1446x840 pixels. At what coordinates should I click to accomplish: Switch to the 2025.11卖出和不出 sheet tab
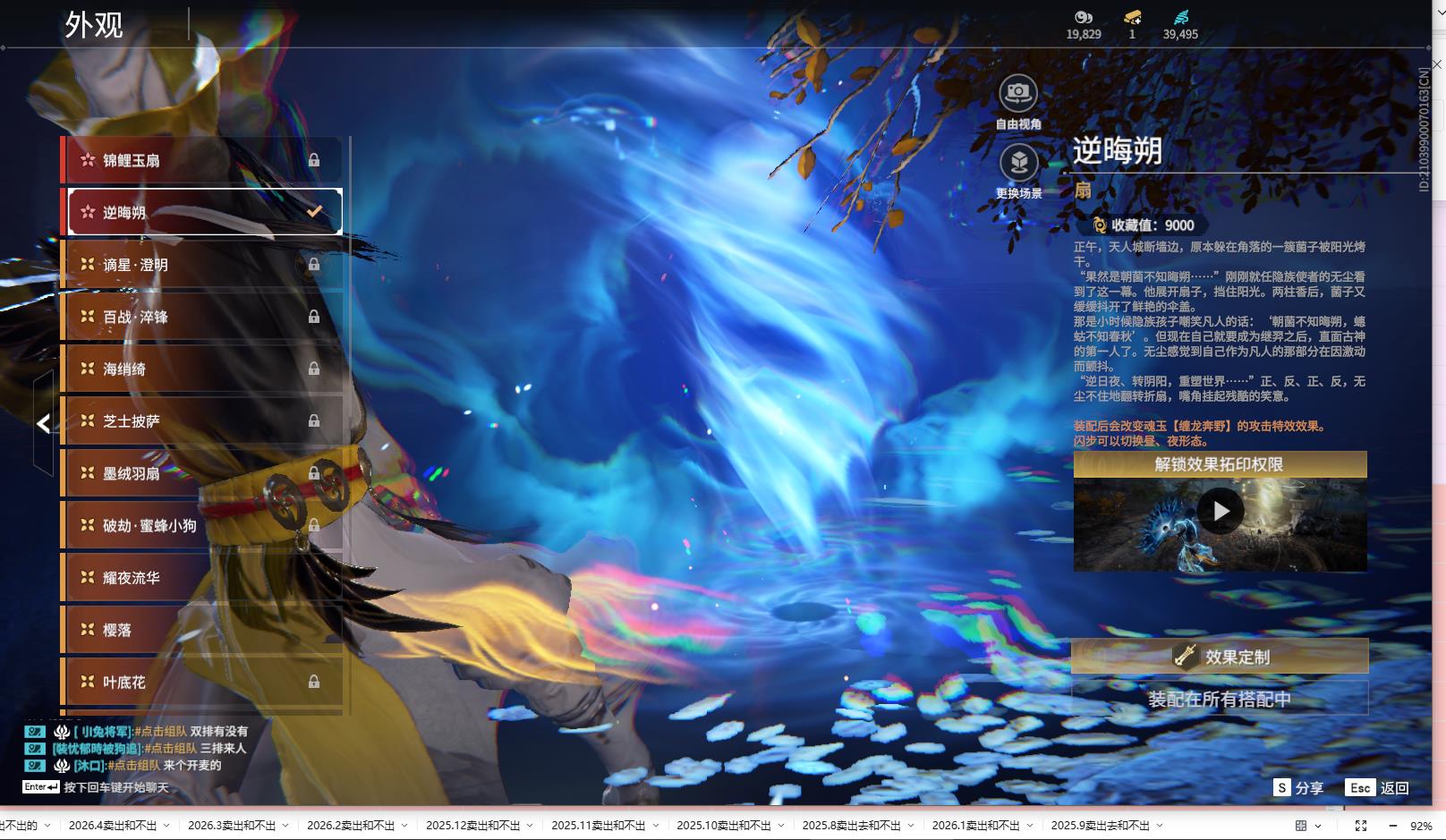(x=599, y=826)
